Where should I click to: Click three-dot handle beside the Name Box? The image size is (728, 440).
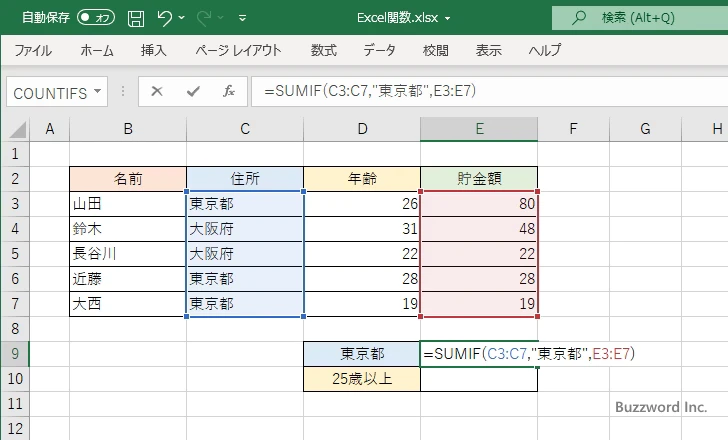click(123, 91)
